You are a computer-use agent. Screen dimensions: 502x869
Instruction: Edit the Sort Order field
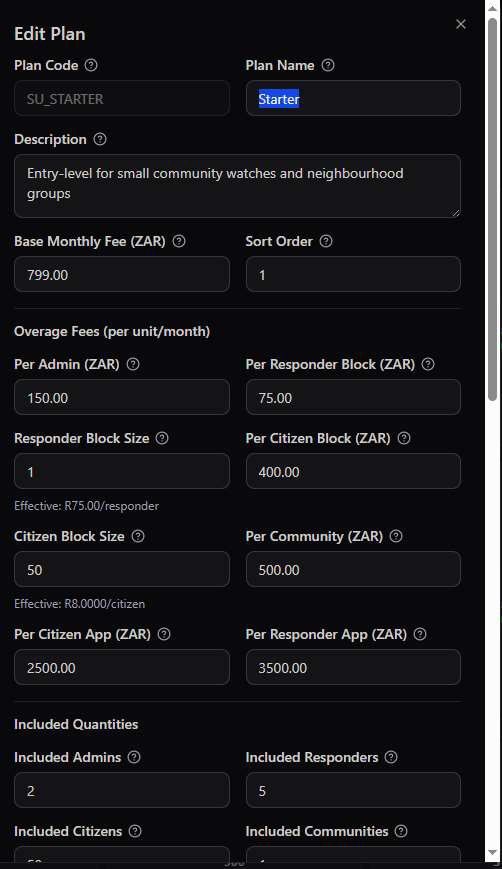point(353,274)
